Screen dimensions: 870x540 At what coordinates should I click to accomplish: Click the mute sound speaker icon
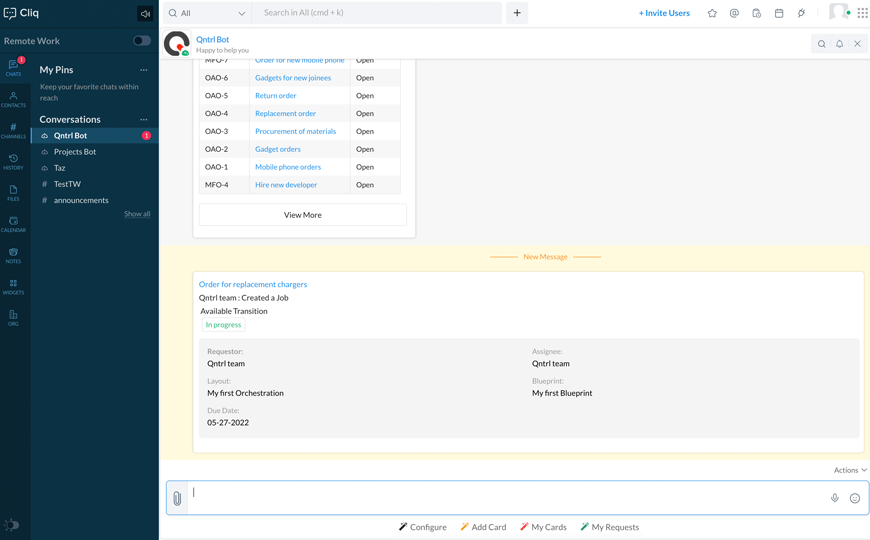click(x=145, y=14)
